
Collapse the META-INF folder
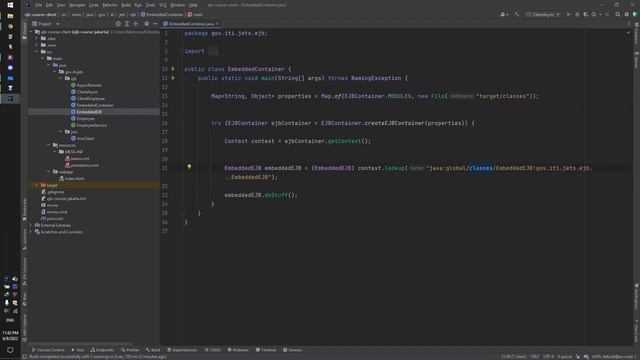[55, 152]
